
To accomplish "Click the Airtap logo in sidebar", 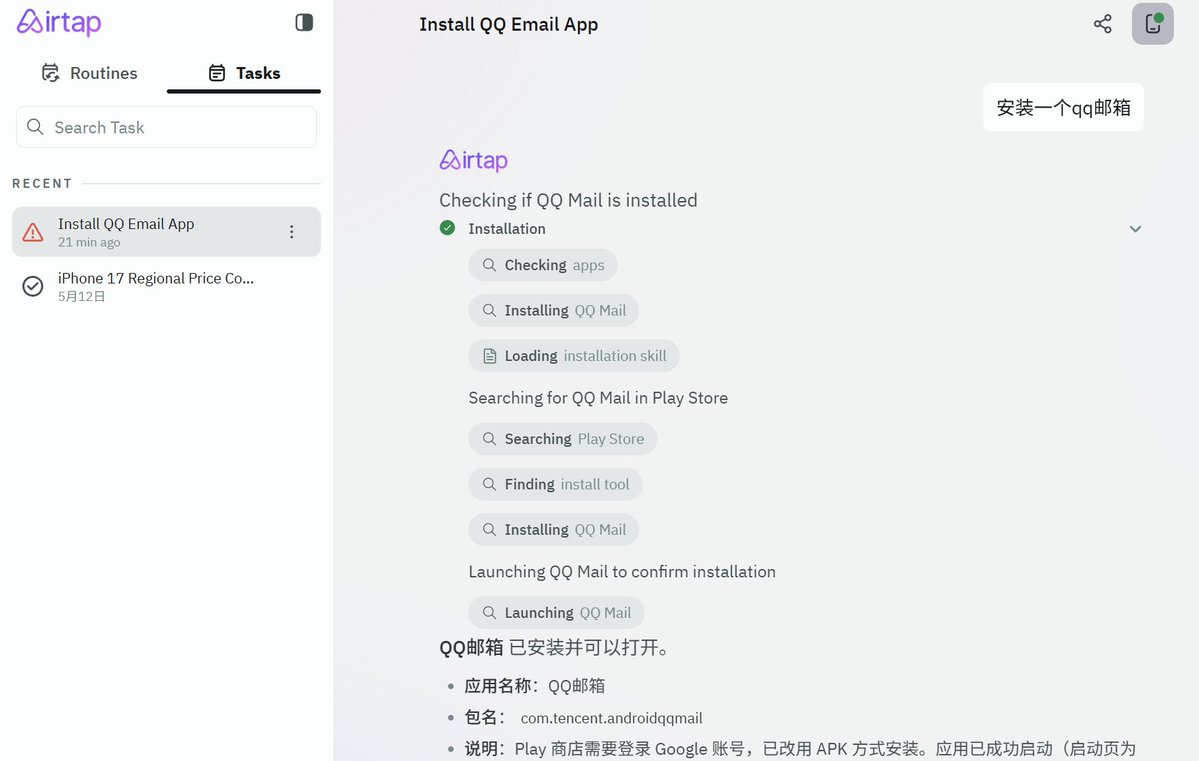I will pos(59,22).
